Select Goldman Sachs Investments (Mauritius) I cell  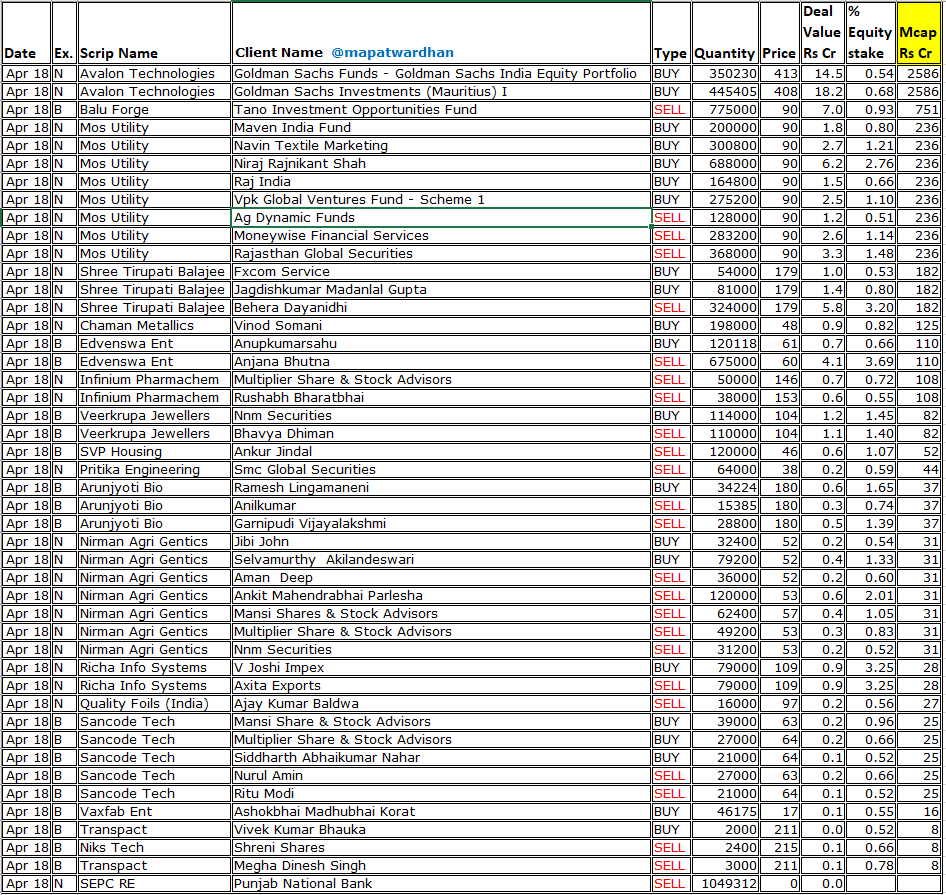pos(441,92)
